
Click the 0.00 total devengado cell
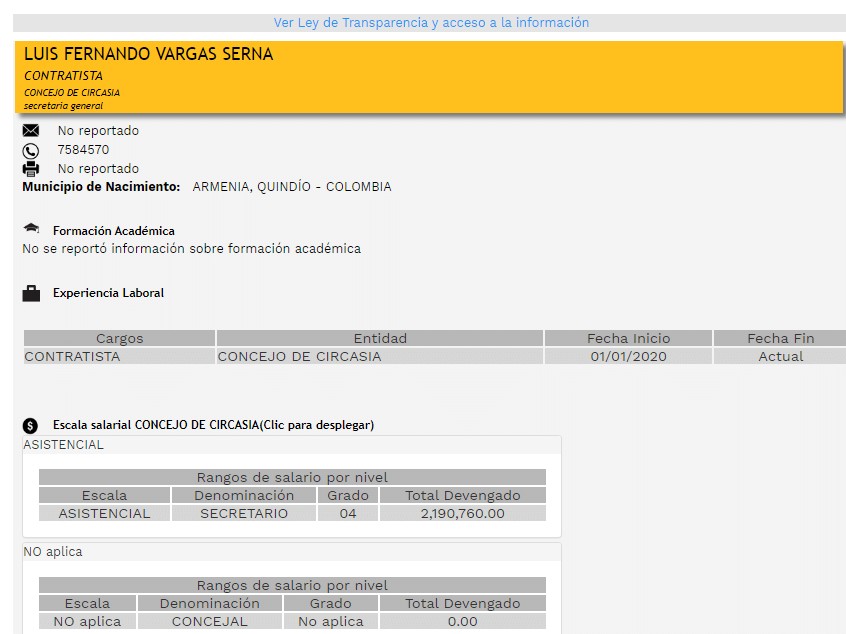[x=462, y=621]
